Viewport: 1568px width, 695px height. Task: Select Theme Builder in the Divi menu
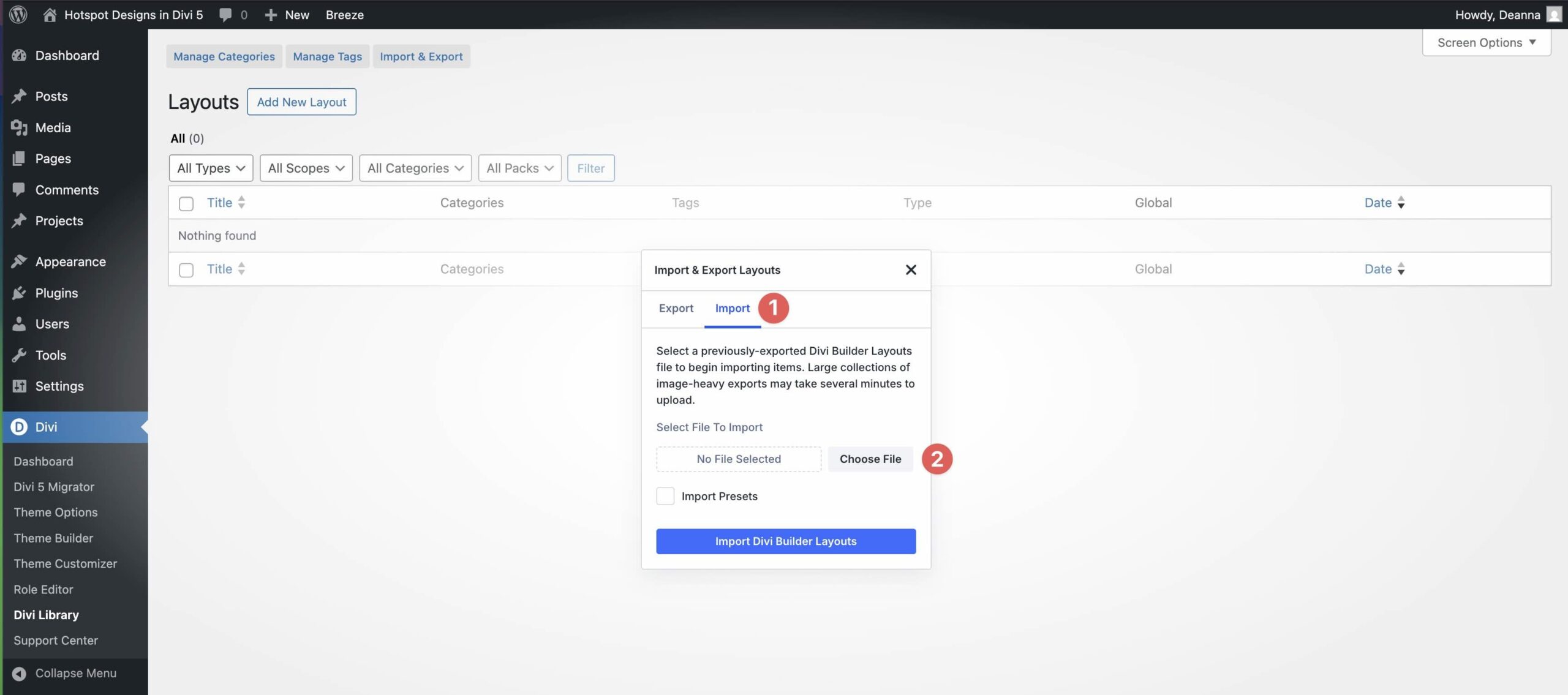53,538
